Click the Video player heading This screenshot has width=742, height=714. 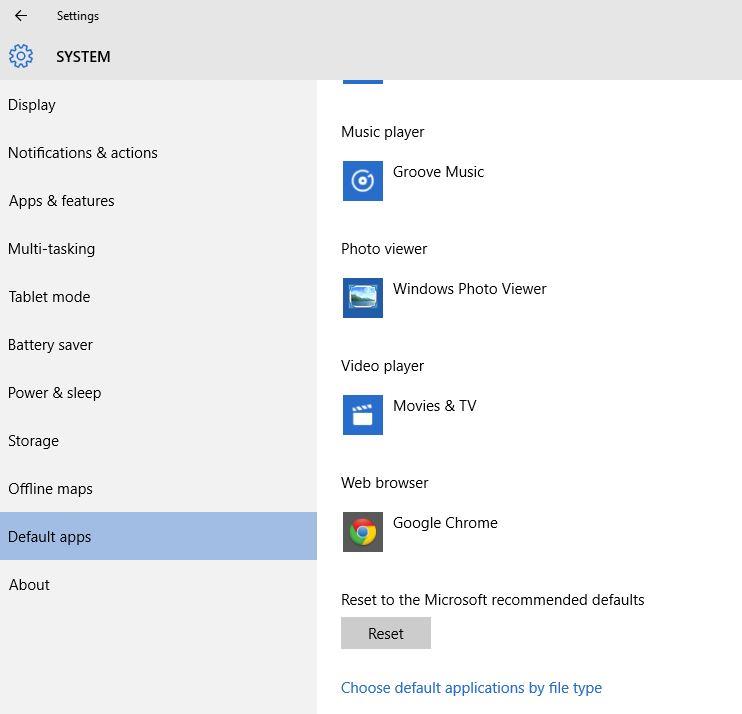pos(382,366)
